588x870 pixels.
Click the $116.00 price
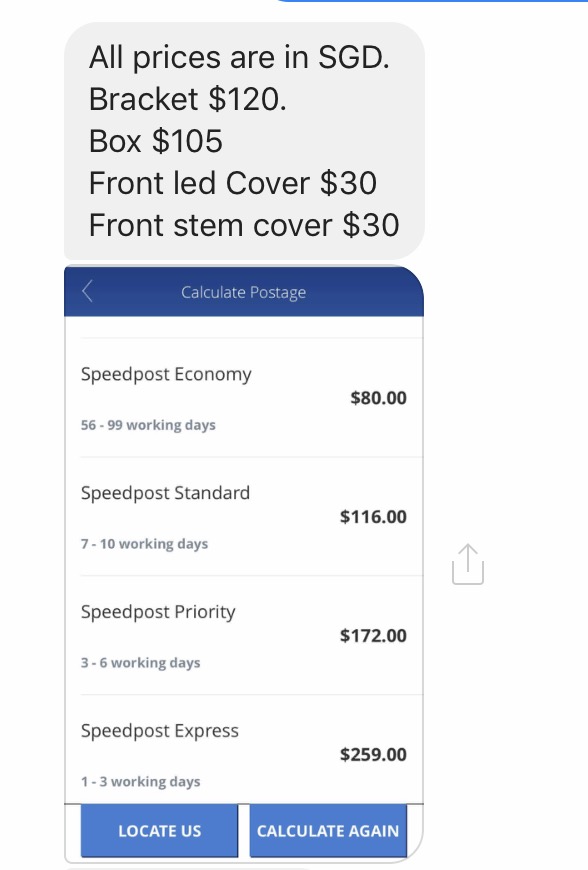(x=373, y=517)
